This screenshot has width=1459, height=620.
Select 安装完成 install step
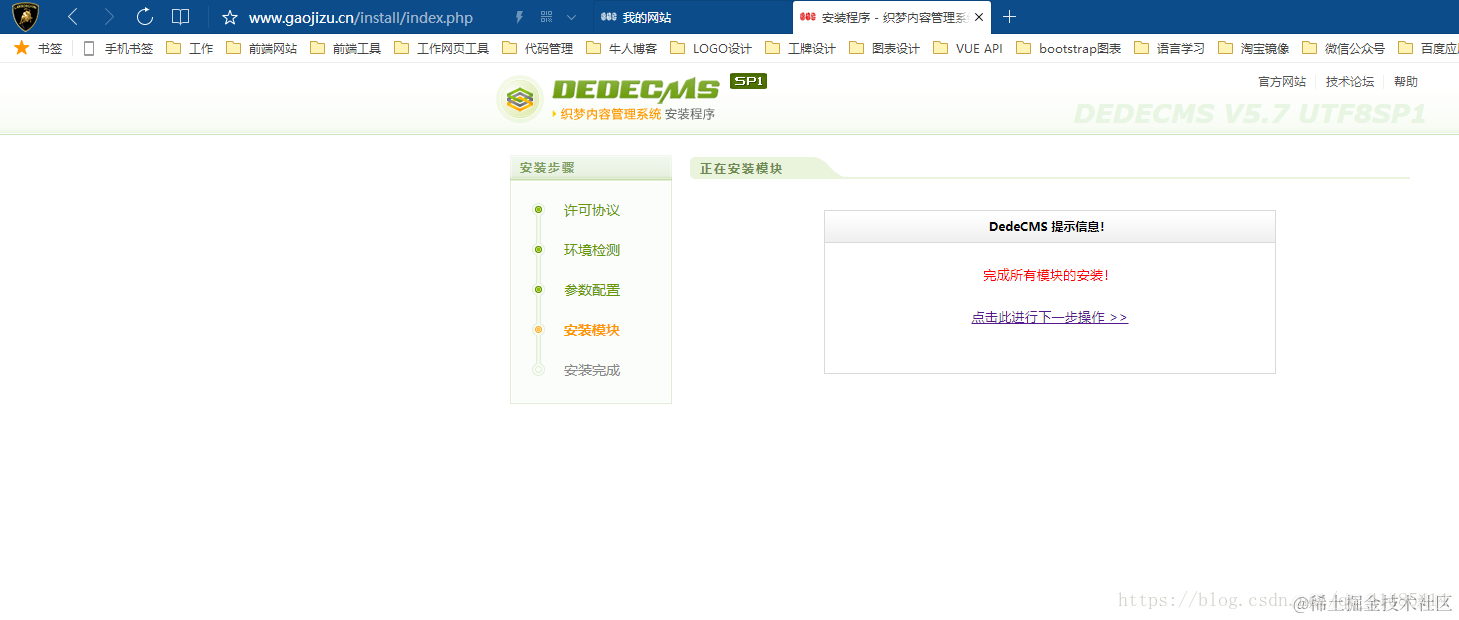[592, 370]
